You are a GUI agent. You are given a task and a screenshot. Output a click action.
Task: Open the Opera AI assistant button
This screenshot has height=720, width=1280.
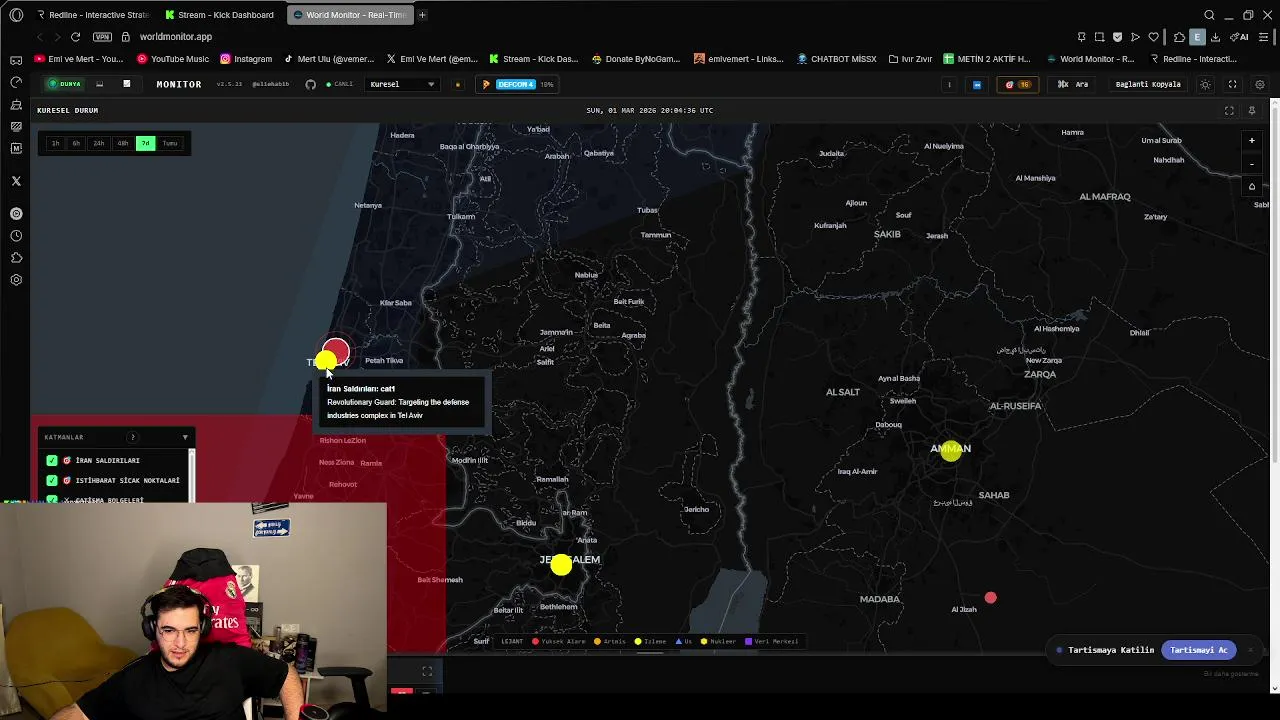(1240, 37)
